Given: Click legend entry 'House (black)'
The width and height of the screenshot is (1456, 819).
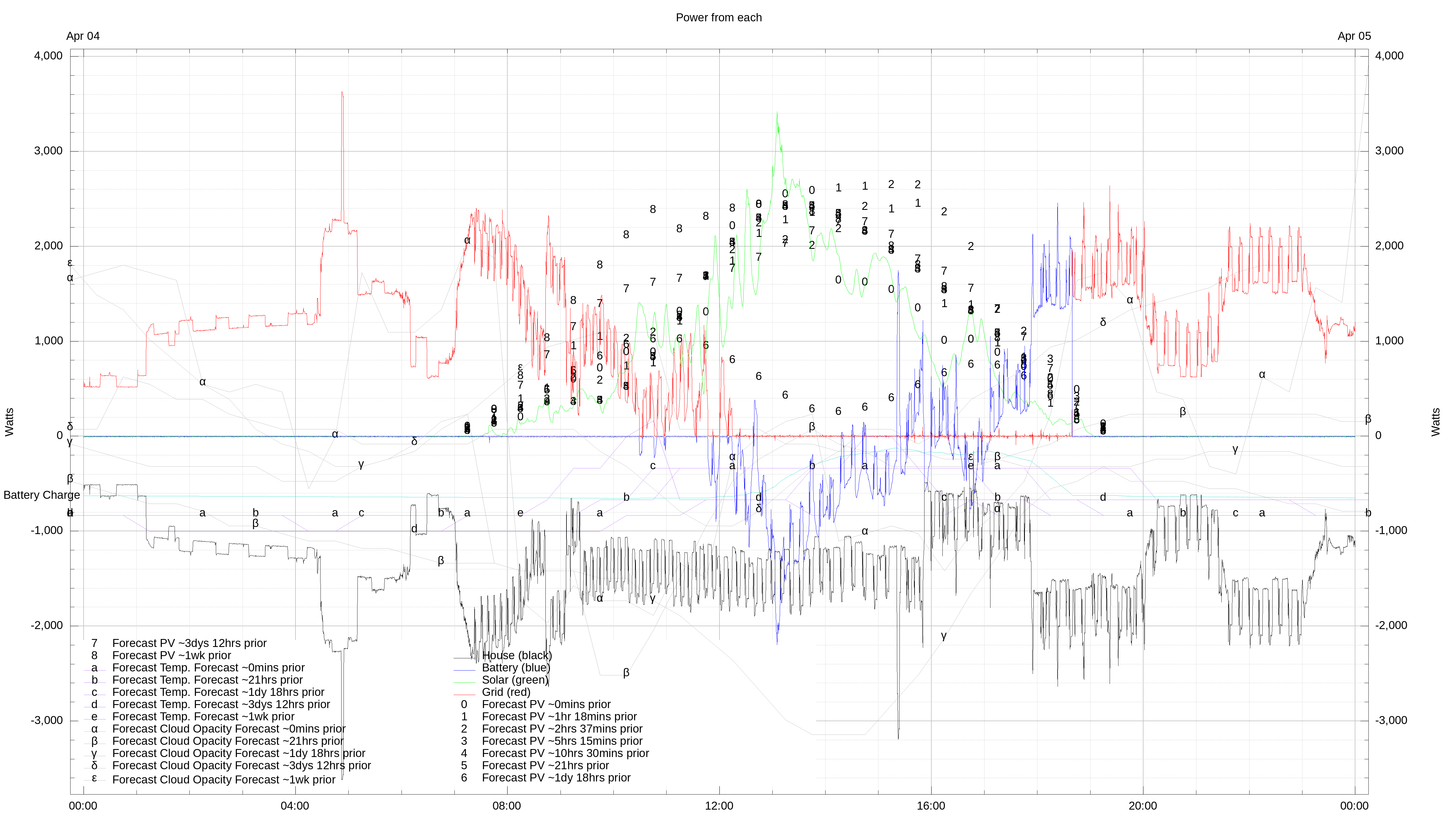Looking at the screenshot, I should pos(517,656).
